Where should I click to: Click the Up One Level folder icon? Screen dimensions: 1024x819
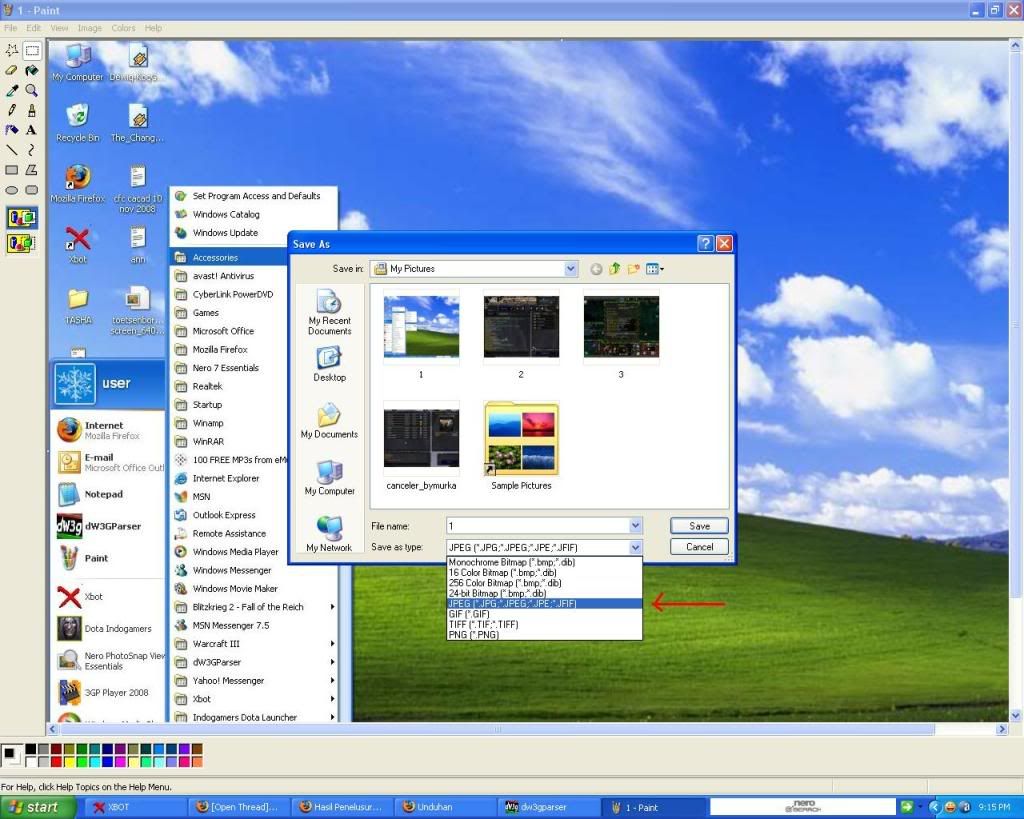point(616,269)
